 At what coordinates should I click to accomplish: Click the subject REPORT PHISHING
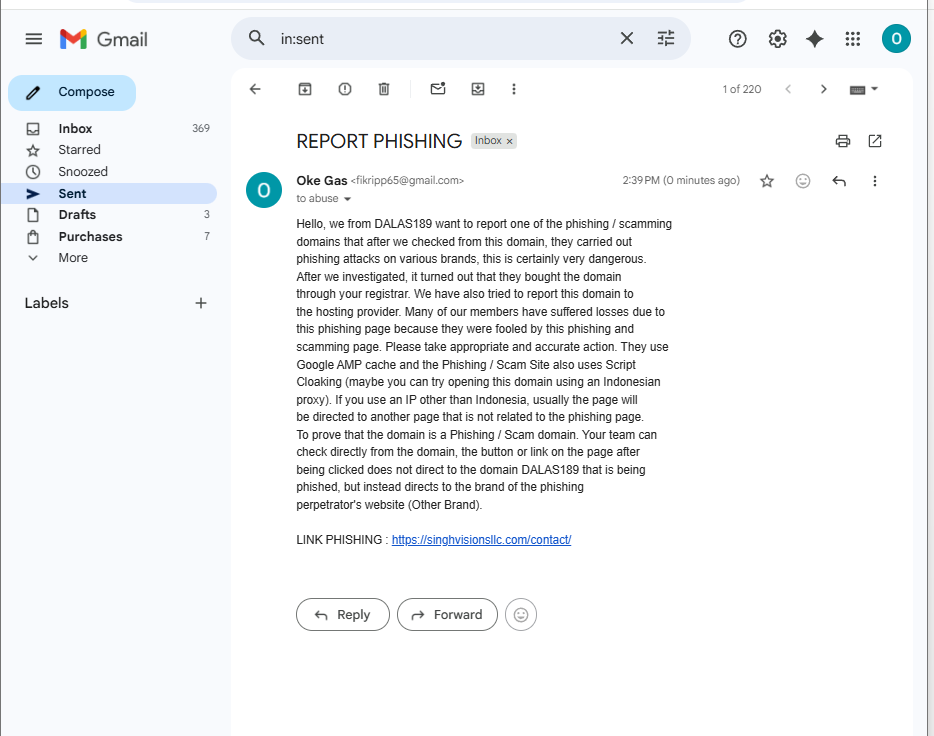pos(379,141)
